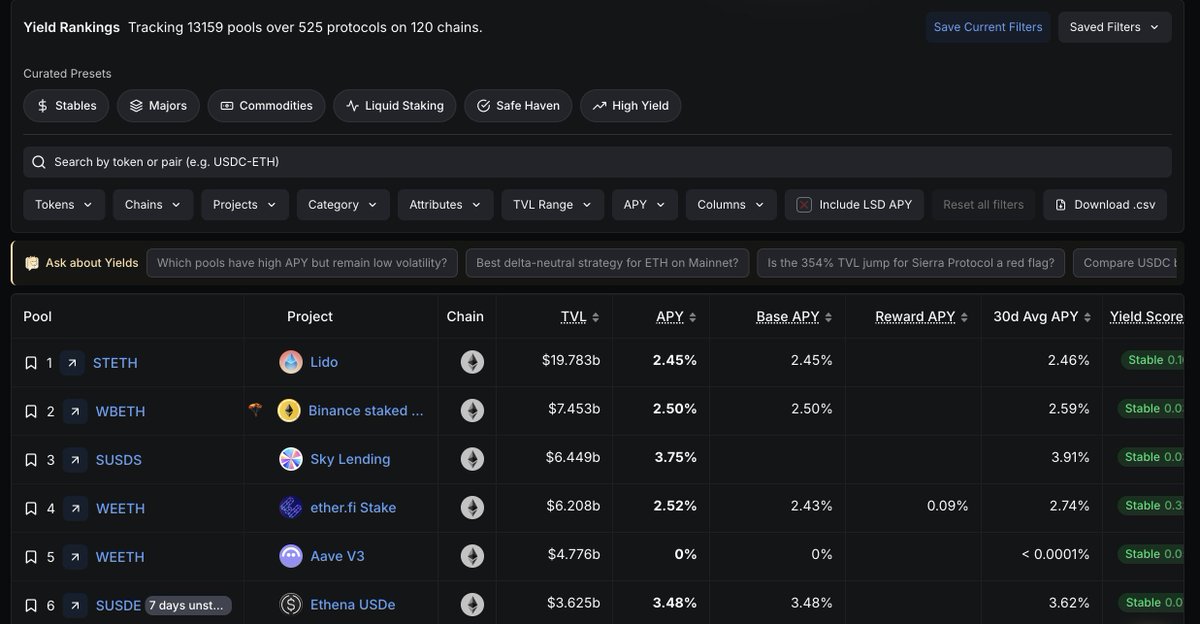Click the ether.fi Stake logo icon
Viewport: 1200px width, 624px height.
tap(291, 508)
